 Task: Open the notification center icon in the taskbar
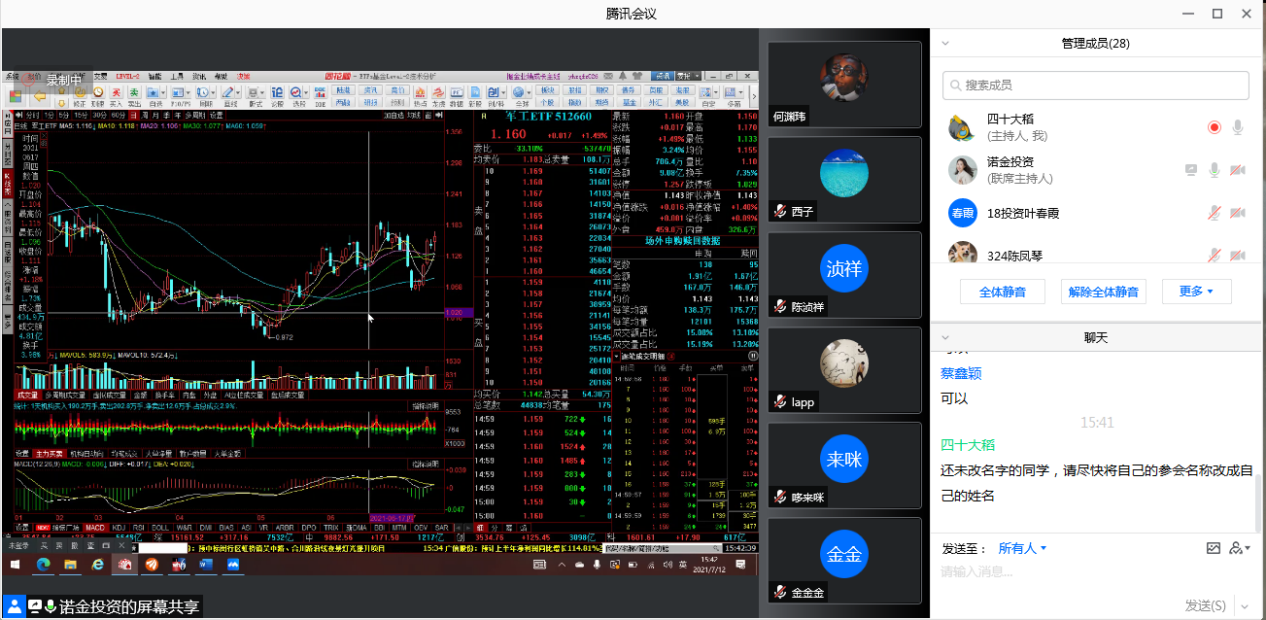tap(740, 564)
